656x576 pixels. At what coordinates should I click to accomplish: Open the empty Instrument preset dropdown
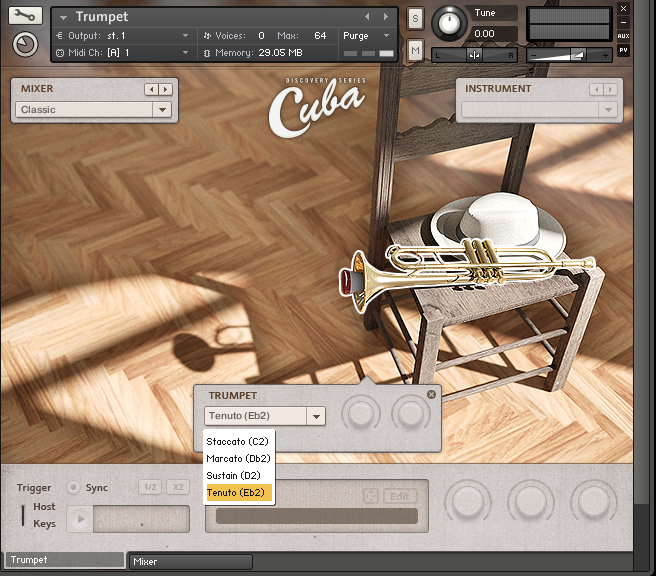539,110
